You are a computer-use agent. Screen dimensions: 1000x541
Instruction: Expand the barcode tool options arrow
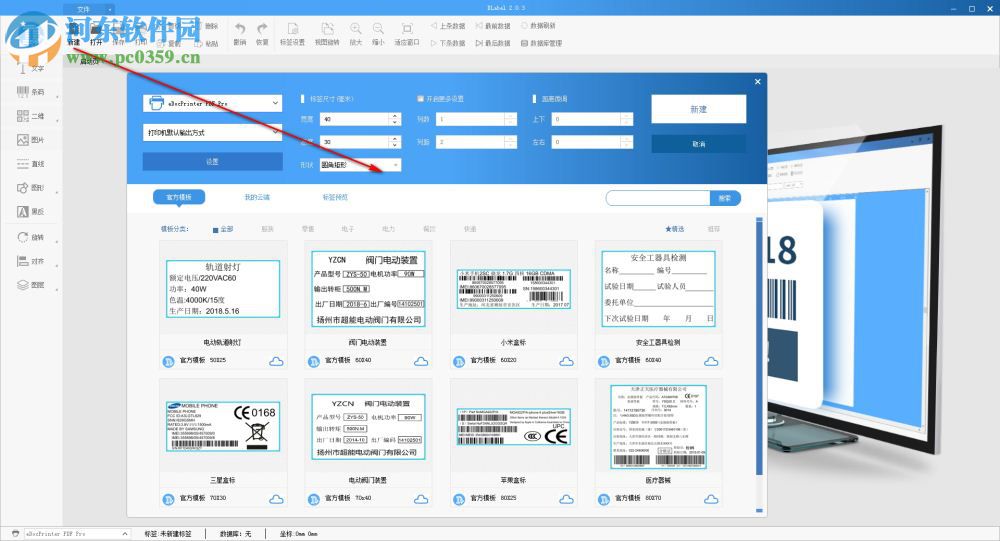57,96
